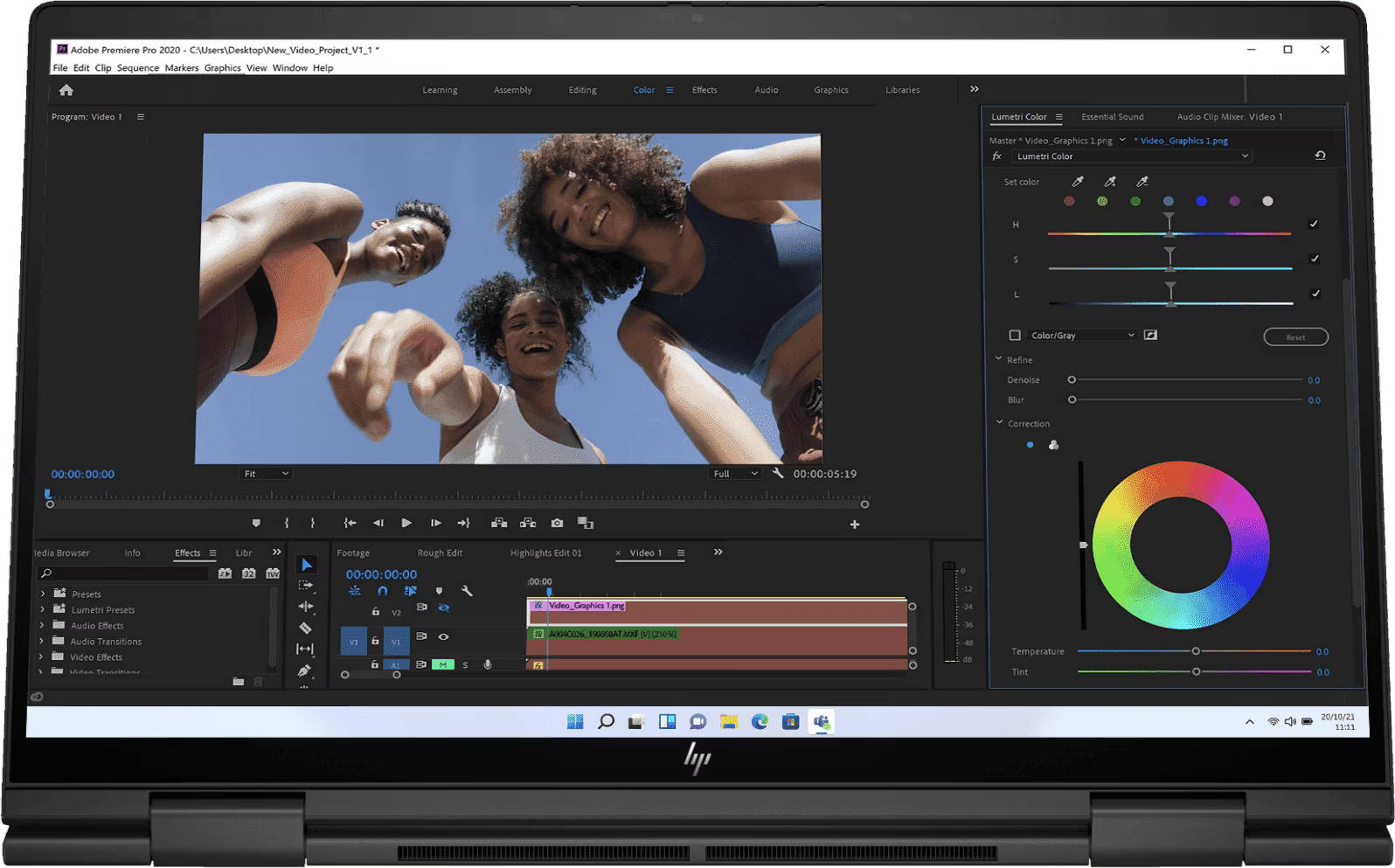Toggle V1 track output eye icon
Viewport: 1395px width, 868px height.
pos(443,636)
